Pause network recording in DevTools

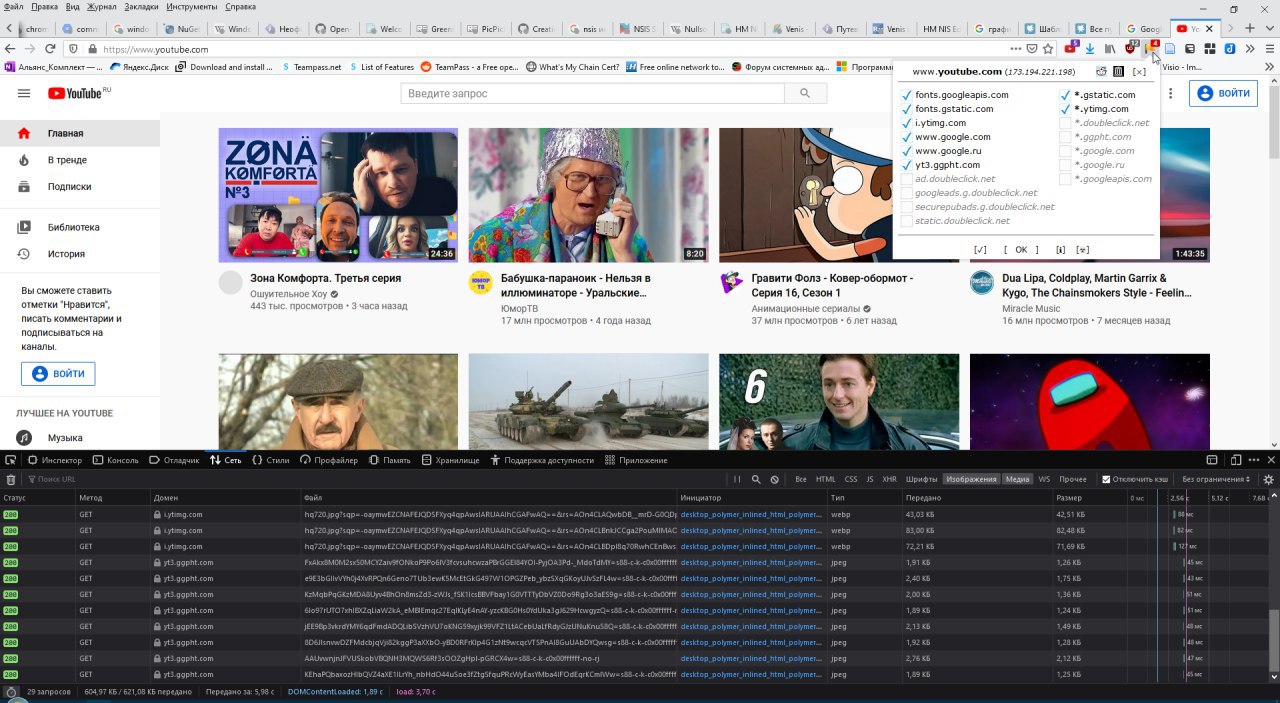point(737,479)
